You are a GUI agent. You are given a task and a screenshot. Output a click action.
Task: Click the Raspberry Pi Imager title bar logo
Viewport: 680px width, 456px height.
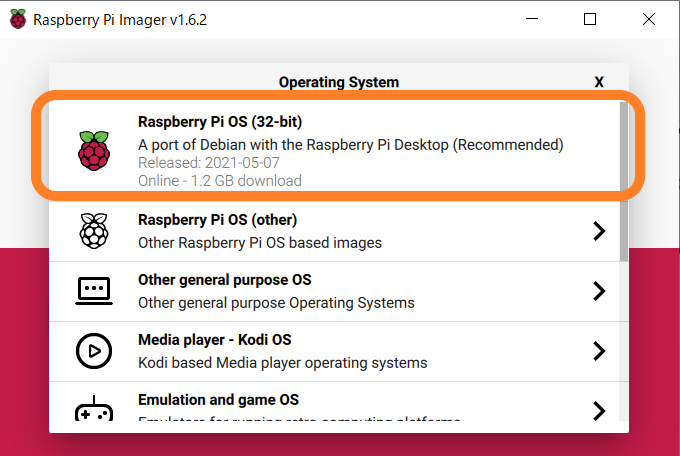pyautogui.click(x=18, y=19)
